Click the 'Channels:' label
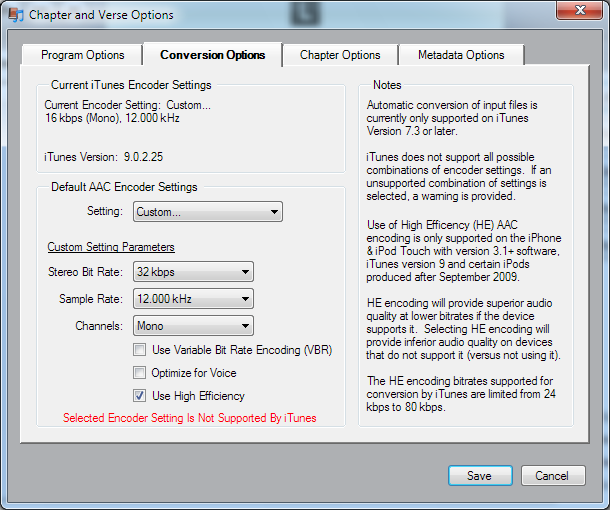The image size is (610, 510). [x=99, y=326]
